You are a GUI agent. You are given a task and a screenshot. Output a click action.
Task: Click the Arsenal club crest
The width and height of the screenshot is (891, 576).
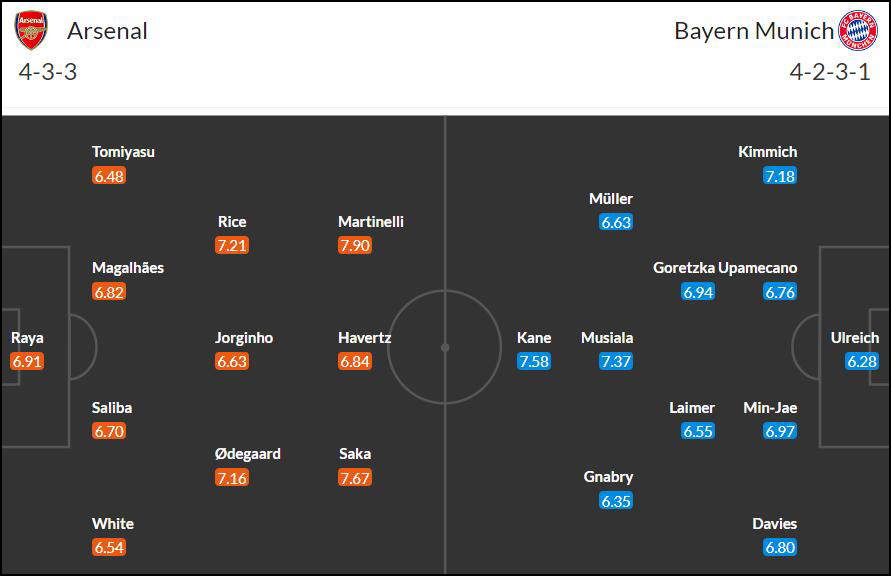coord(31,30)
